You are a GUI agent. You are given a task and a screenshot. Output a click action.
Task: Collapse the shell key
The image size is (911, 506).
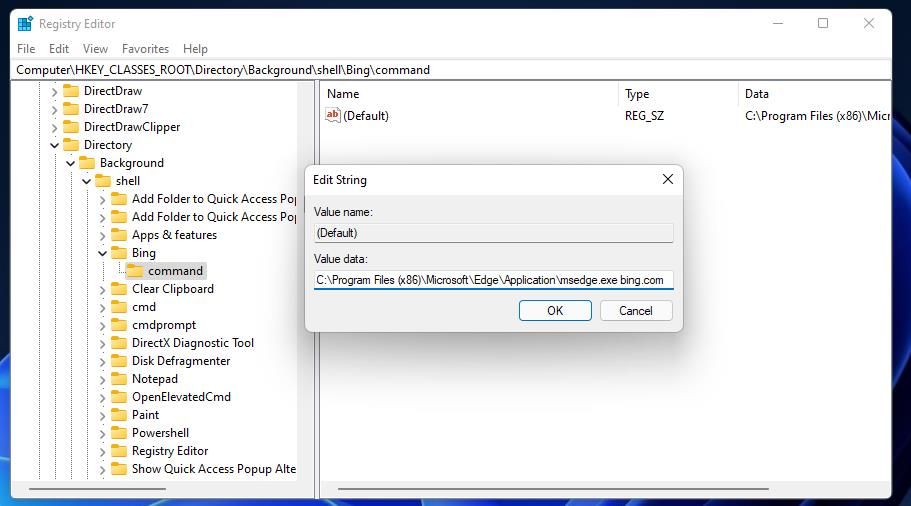tap(86, 181)
